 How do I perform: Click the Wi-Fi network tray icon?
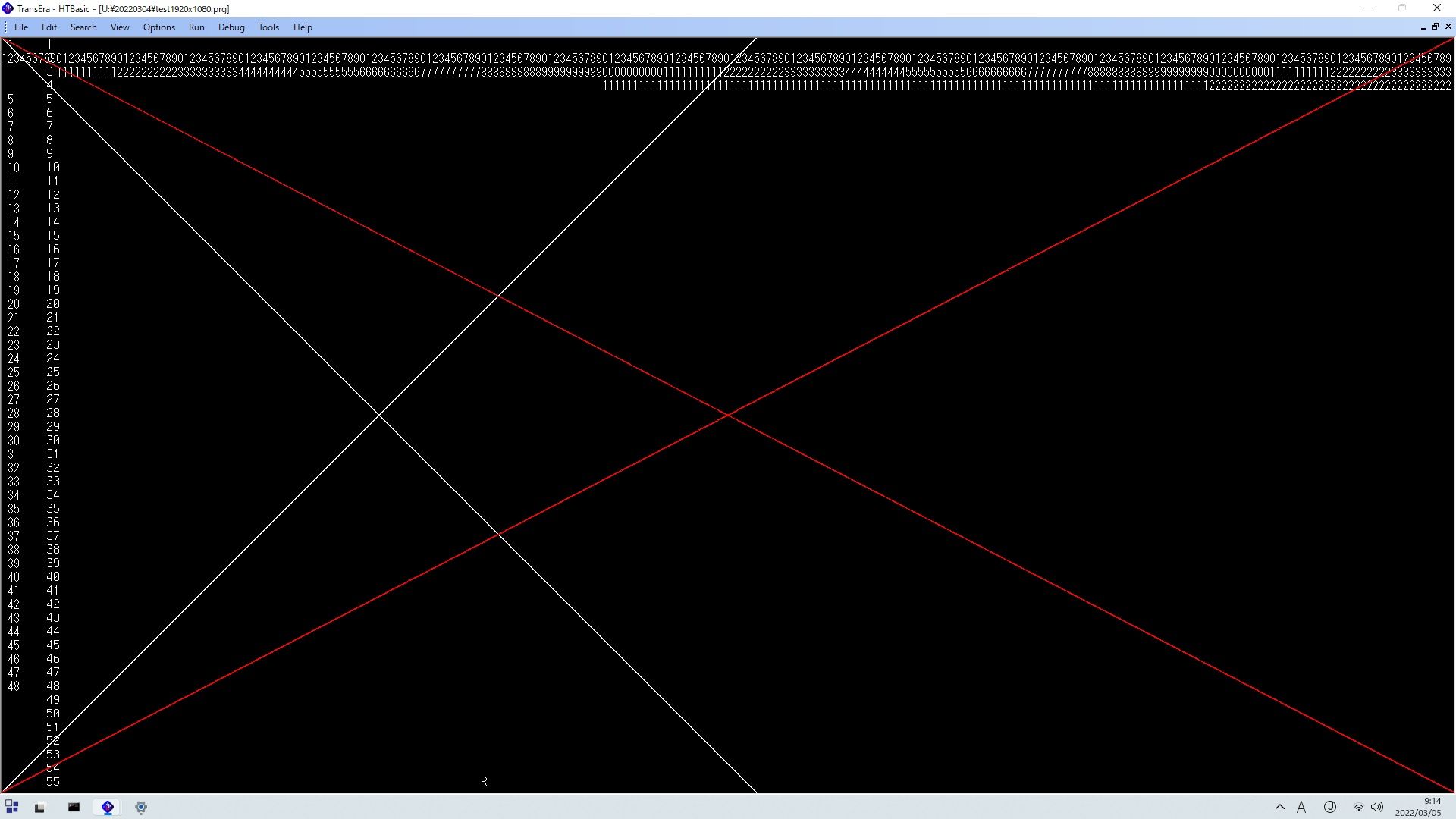(1358, 807)
